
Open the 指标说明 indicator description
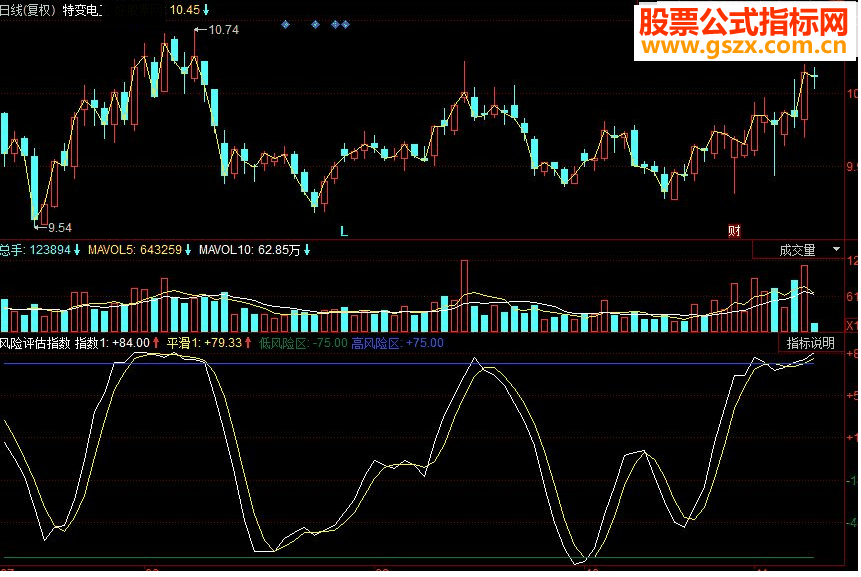click(x=811, y=344)
